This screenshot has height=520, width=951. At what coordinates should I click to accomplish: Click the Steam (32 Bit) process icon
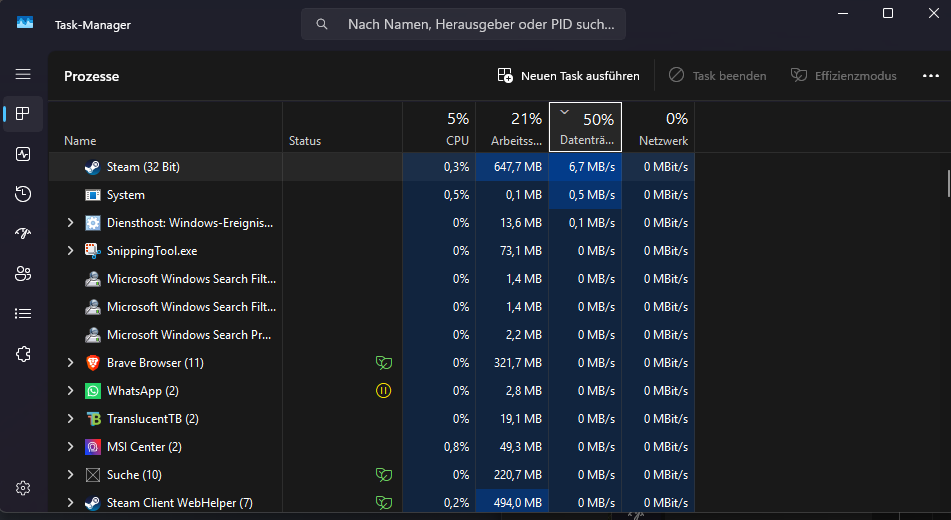coord(93,167)
